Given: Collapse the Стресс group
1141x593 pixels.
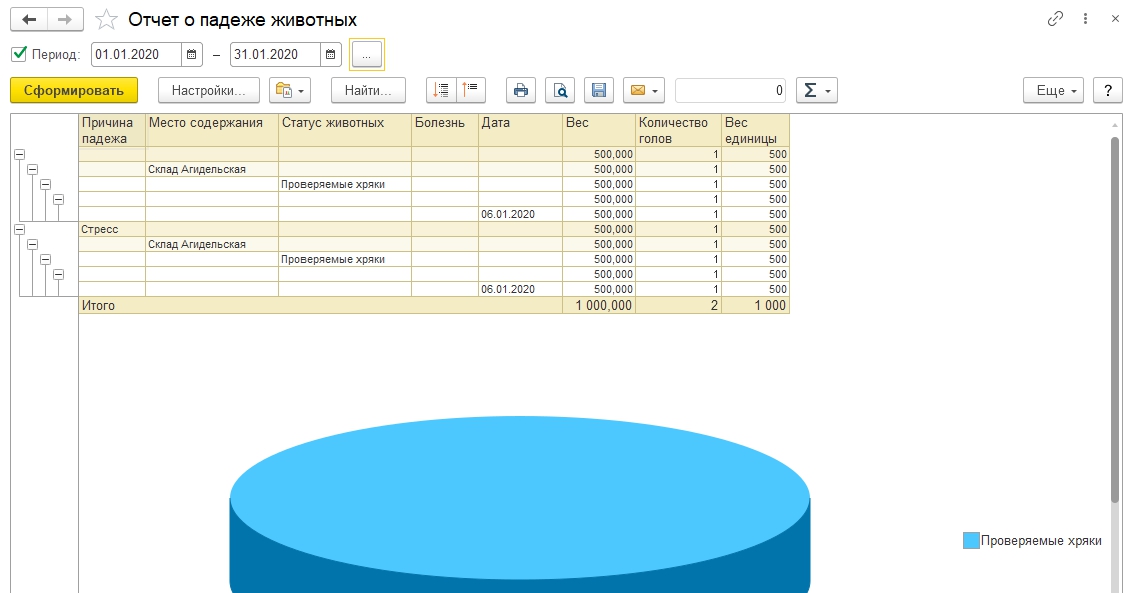Looking at the screenshot, I should (20, 229).
